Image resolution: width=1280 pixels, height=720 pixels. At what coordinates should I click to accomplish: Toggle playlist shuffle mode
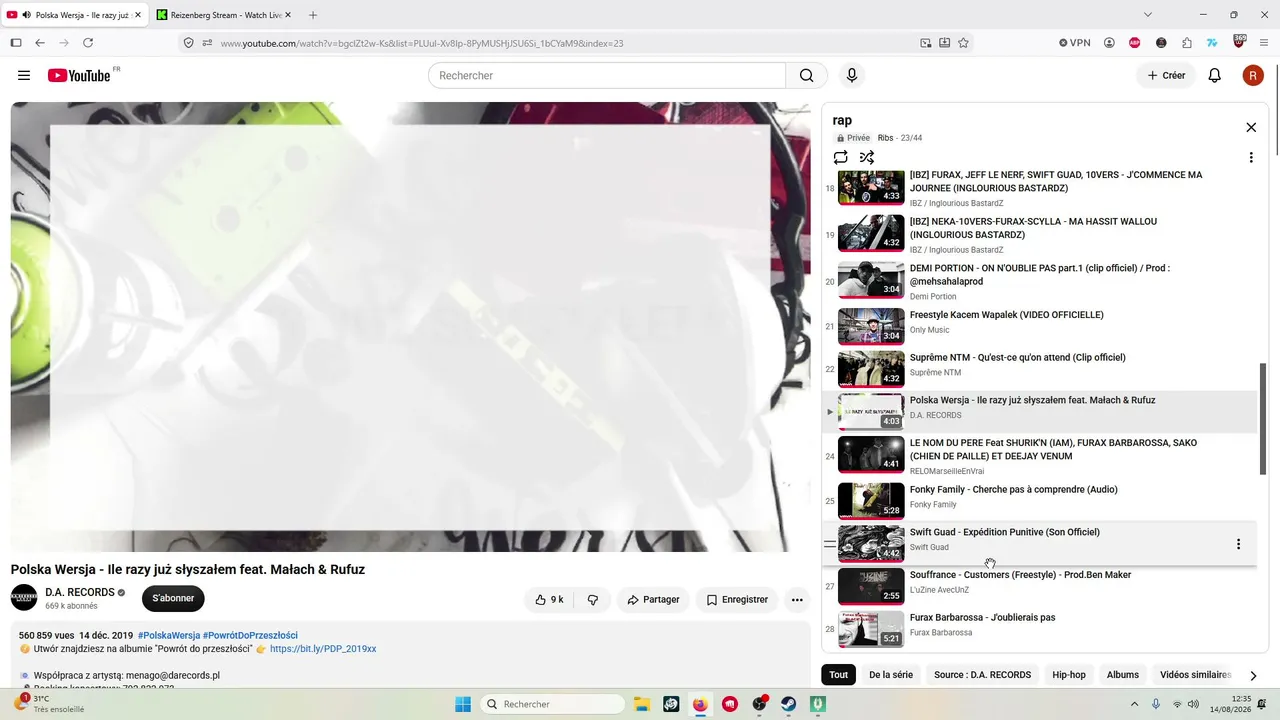pos(867,157)
